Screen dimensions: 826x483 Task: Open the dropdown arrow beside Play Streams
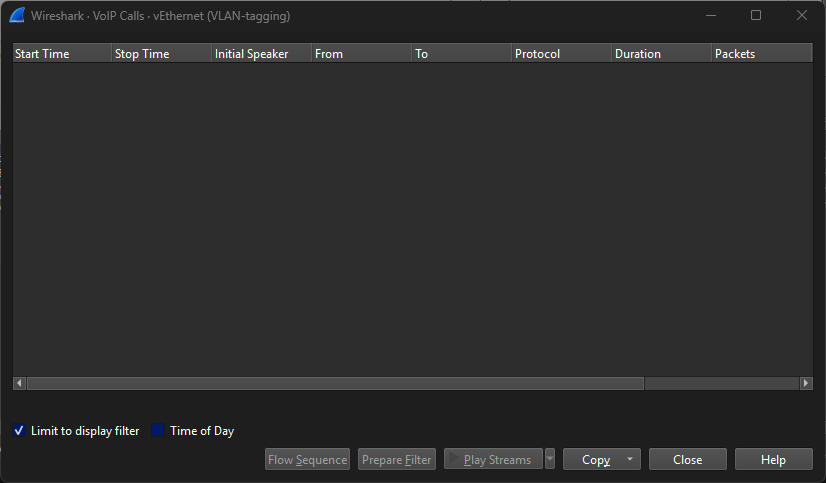550,459
